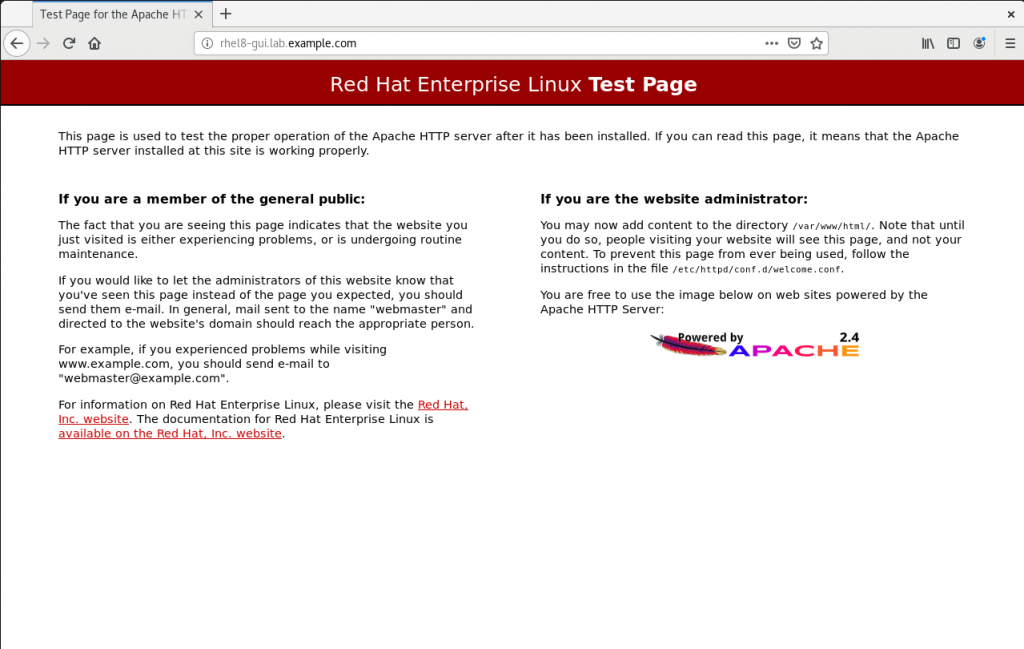Toggle the sidebar view icon

[x=953, y=44]
